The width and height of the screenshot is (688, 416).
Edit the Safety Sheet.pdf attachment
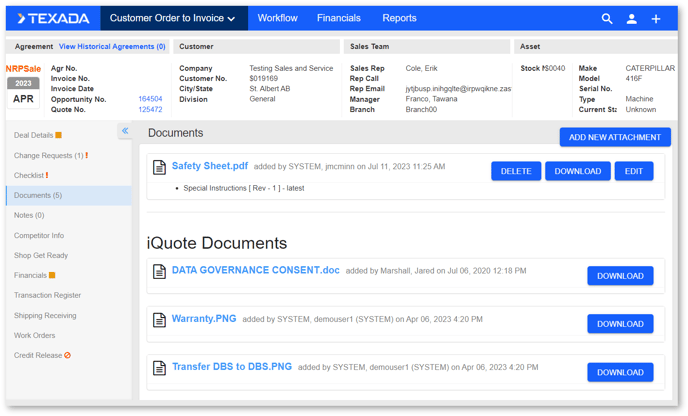click(x=634, y=171)
